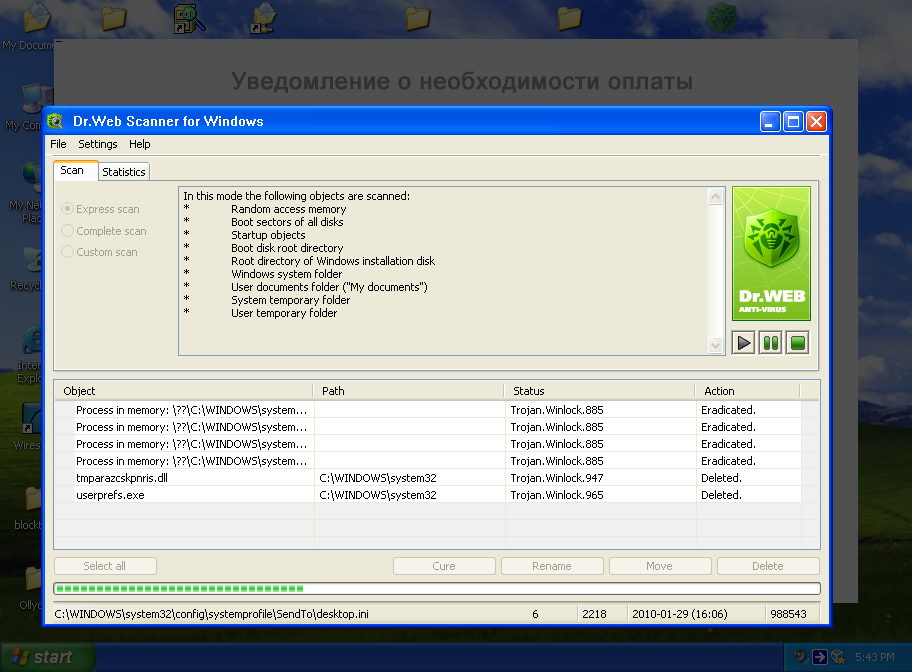Click the green Dr.Web desktop icon at top

[x=722, y=19]
